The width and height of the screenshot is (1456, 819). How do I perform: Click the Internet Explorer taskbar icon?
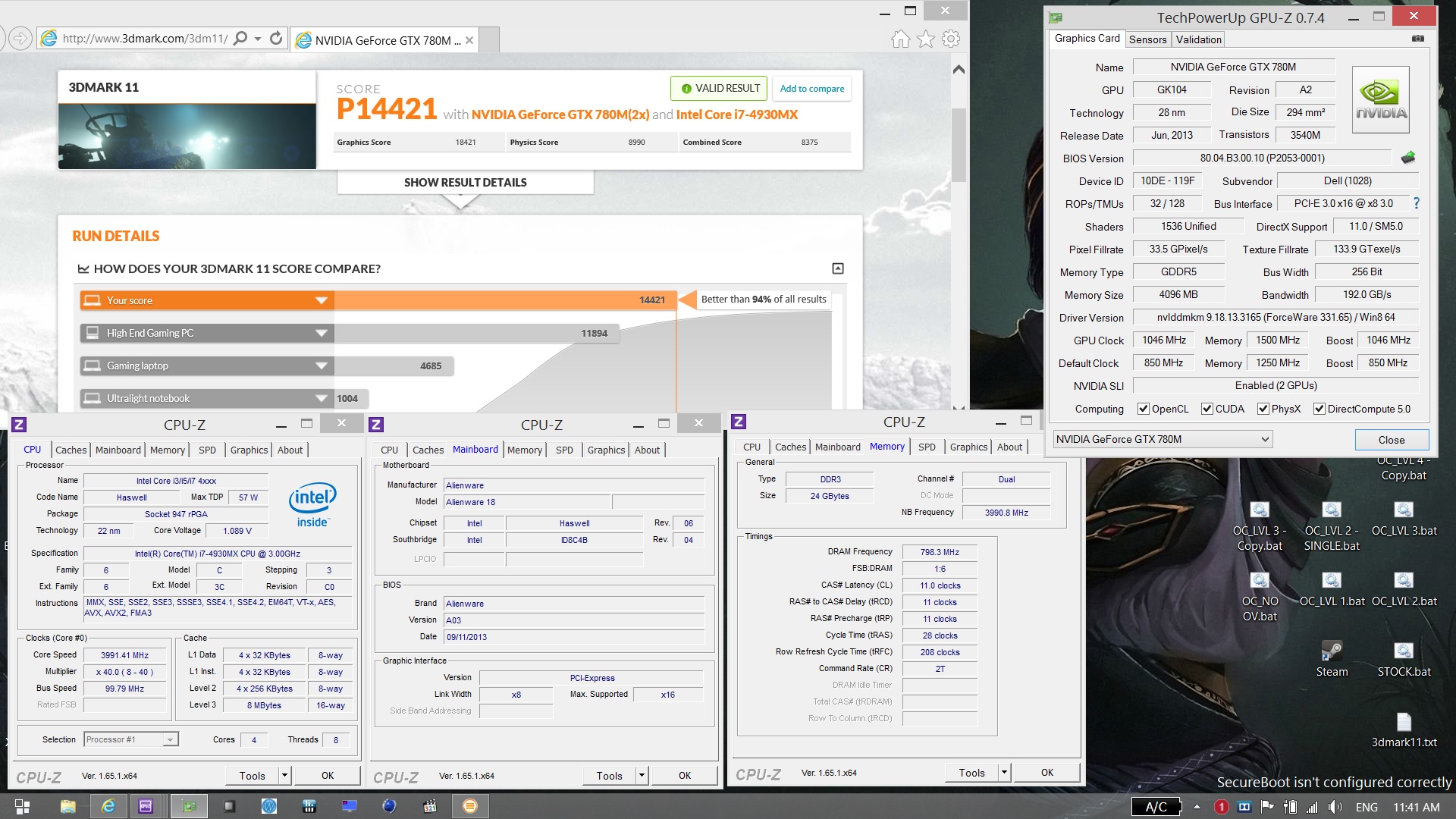click(x=108, y=806)
